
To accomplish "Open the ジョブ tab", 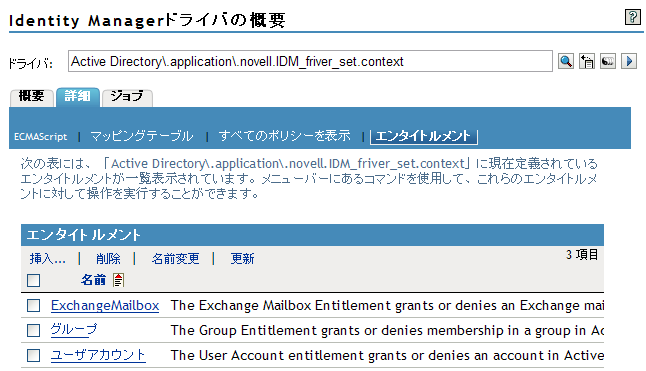I will point(127,98).
